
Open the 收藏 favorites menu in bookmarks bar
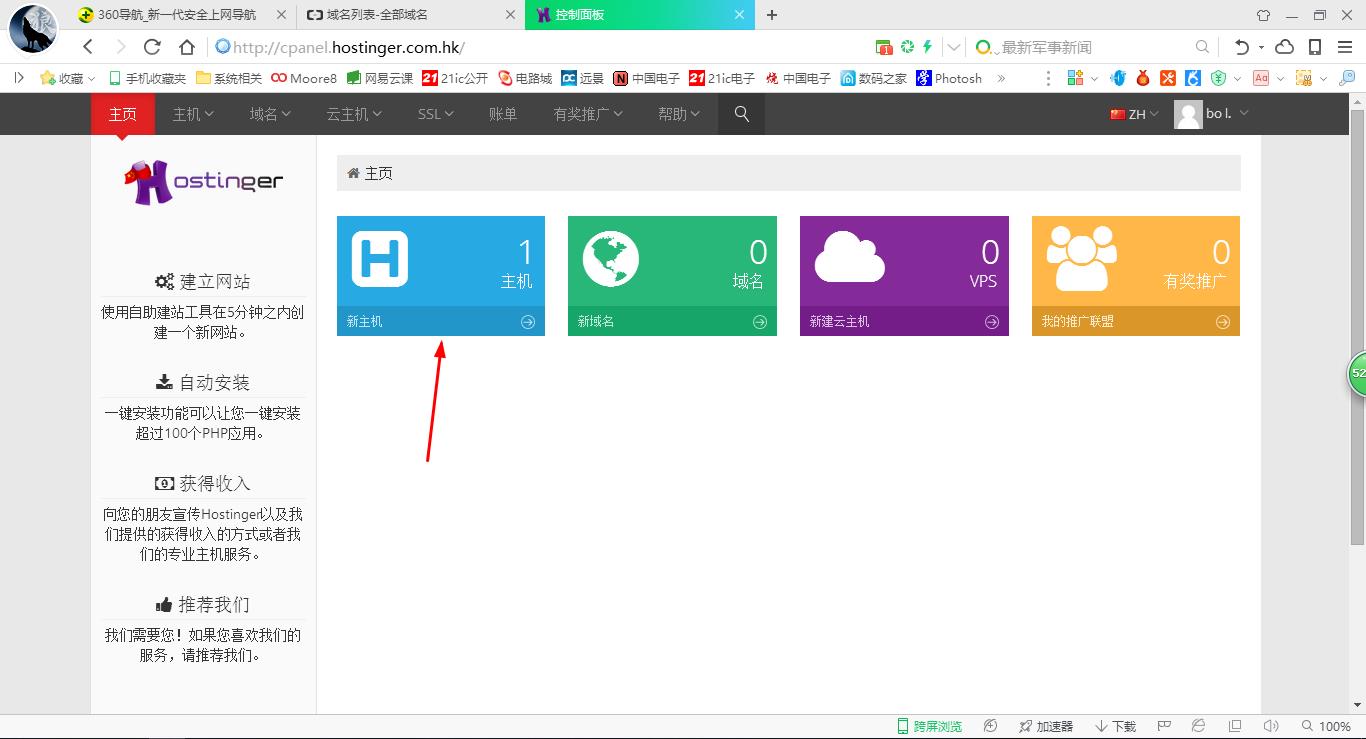[x=67, y=78]
